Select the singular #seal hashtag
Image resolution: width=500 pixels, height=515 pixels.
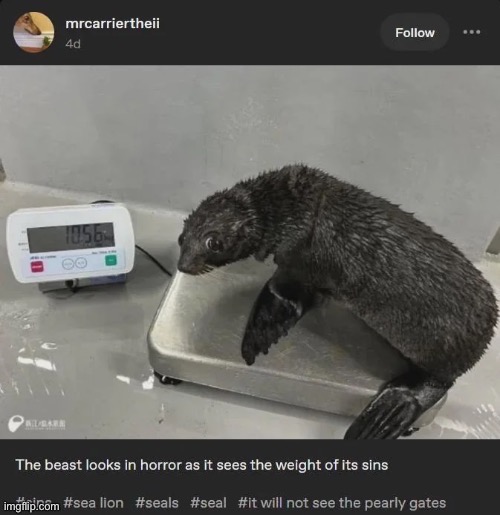208,503
